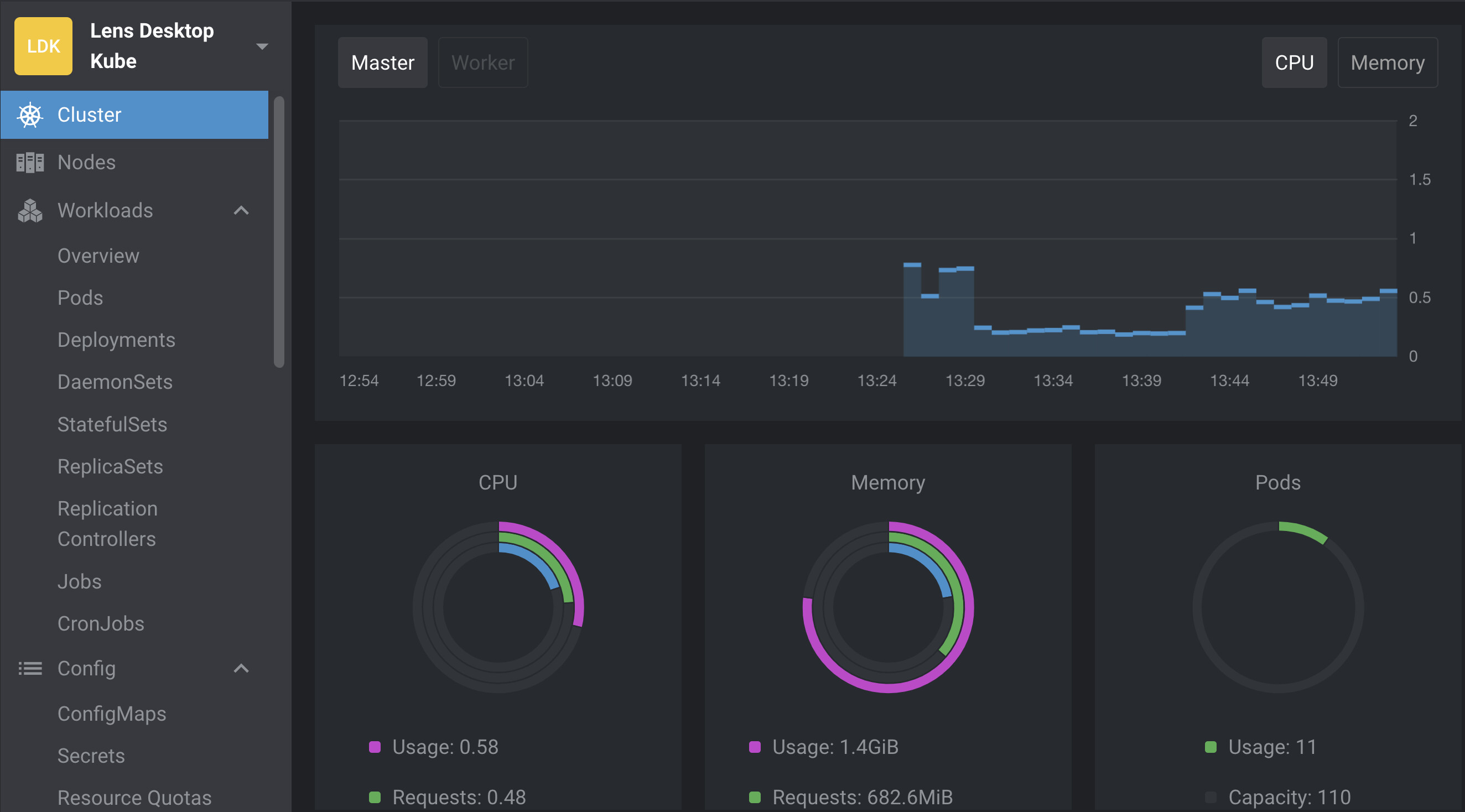Screen dimensions: 1465x812
Task: Collapse the Workloads section chevron
Action: [x=241, y=210]
